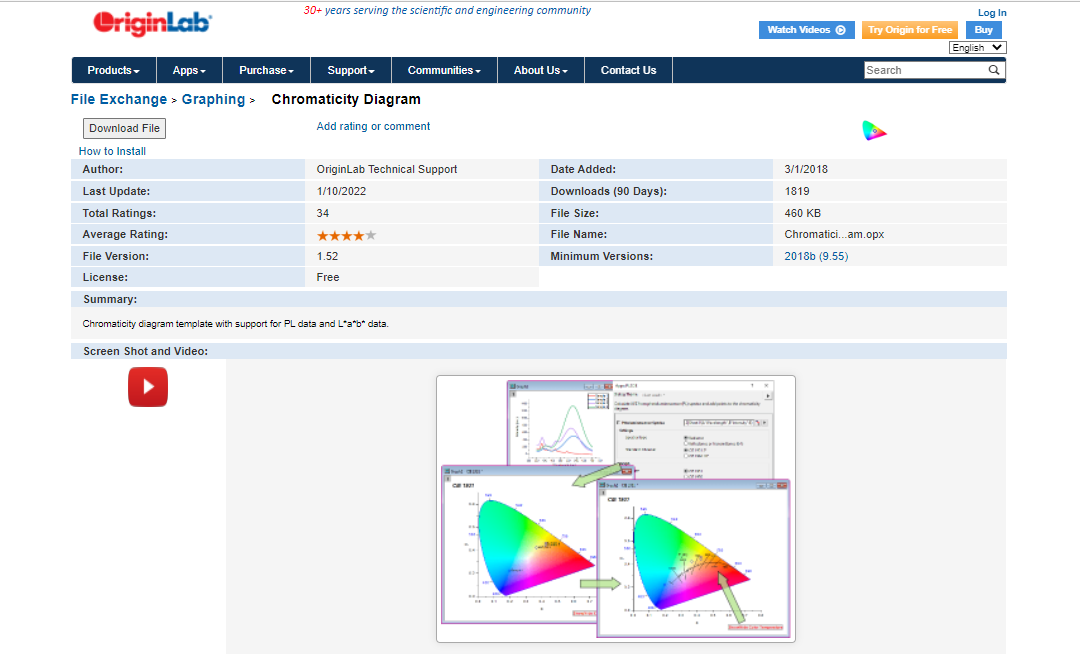
Task: Click the search magnifier icon
Action: tap(994, 70)
